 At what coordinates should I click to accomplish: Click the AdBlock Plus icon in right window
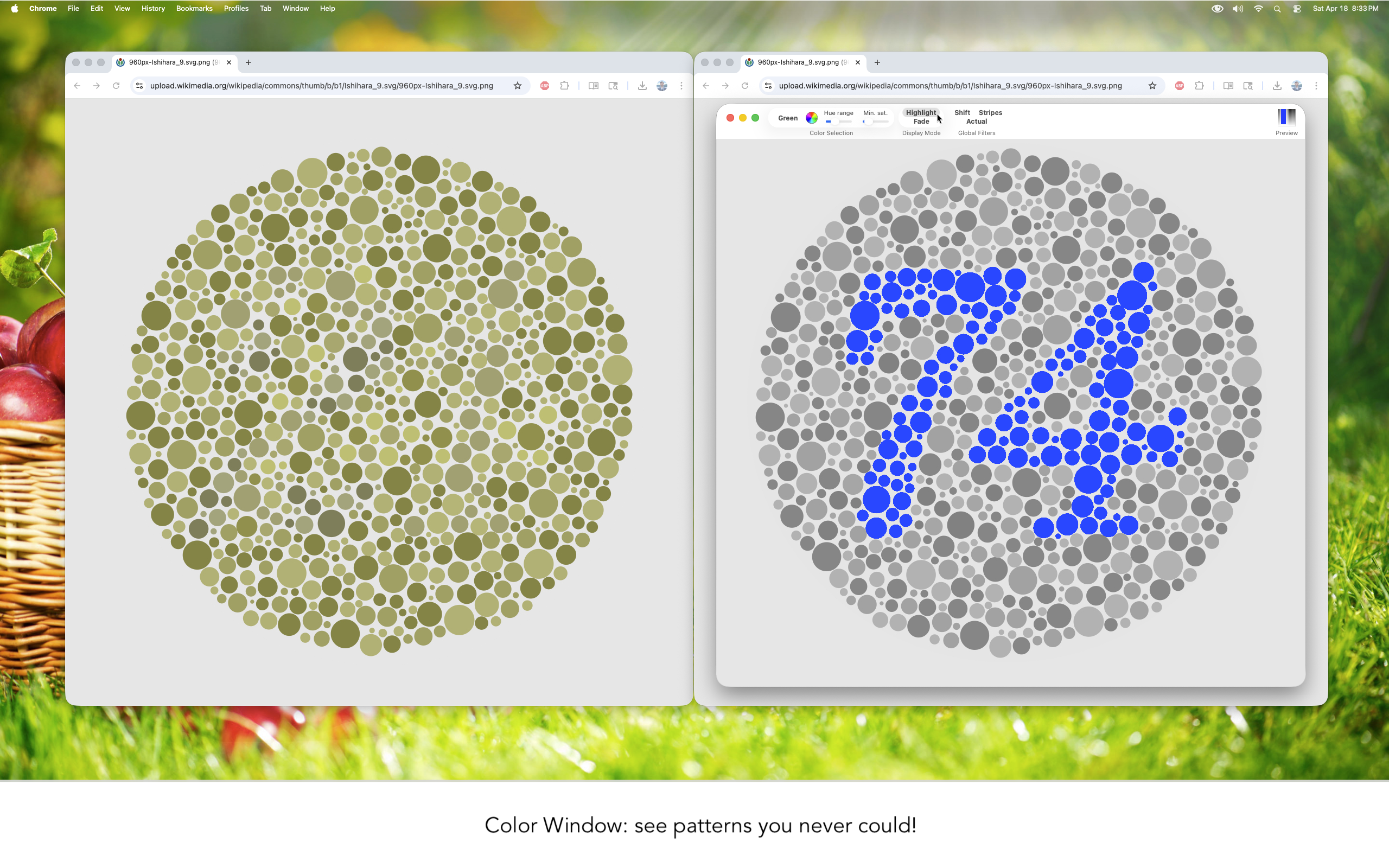(x=1180, y=86)
